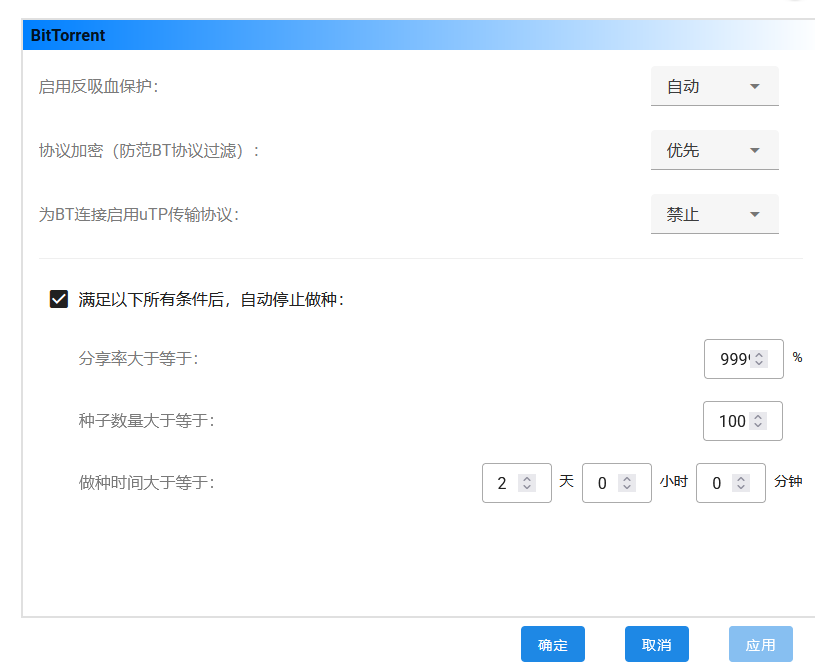Click the stepper arrows on the 小时 field
This screenshot has width=815, height=666.
pos(627,483)
